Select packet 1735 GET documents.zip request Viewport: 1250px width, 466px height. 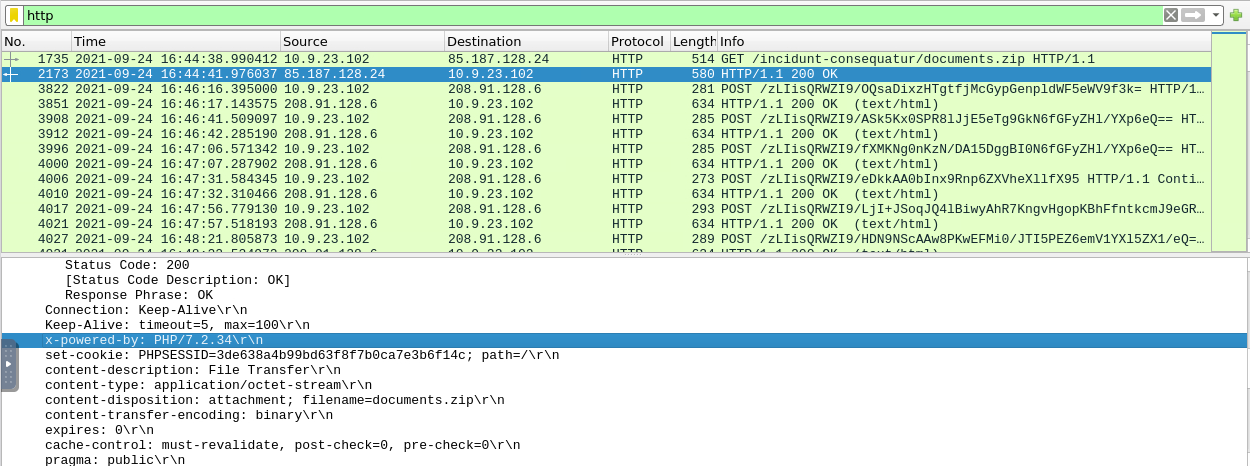(x=606, y=59)
